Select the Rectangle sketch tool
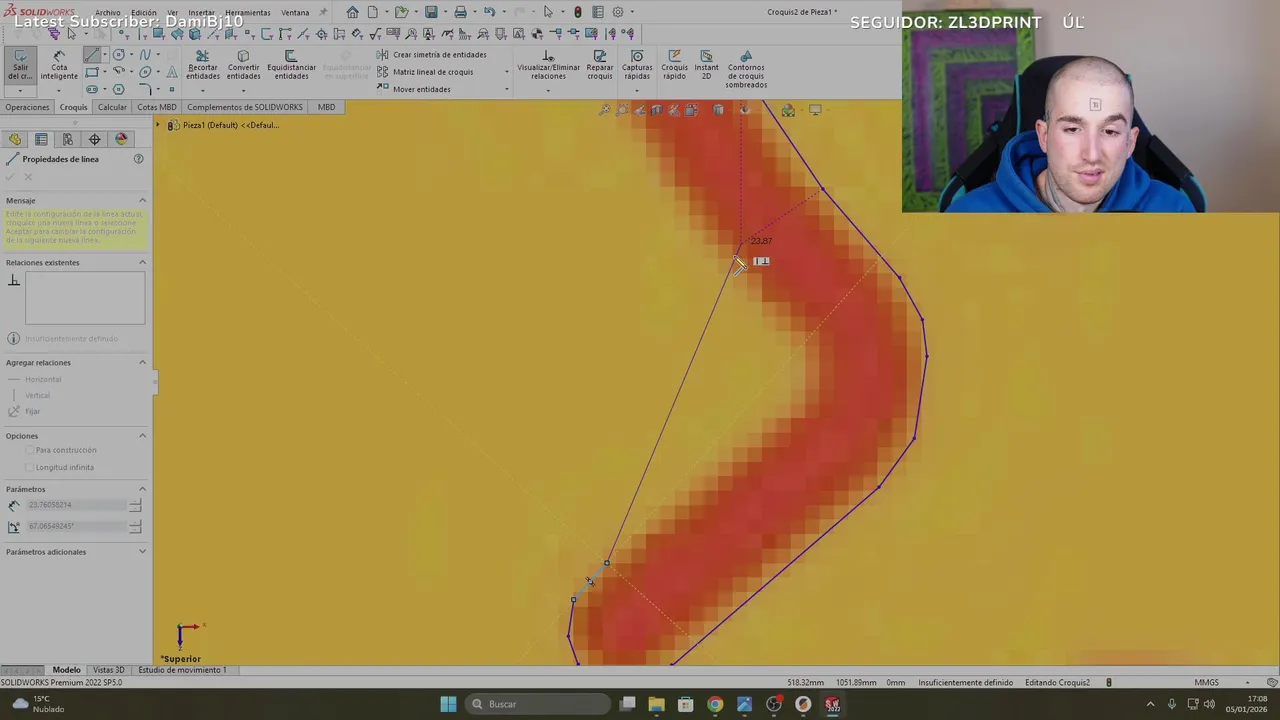The height and width of the screenshot is (720, 1280). [92, 72]
